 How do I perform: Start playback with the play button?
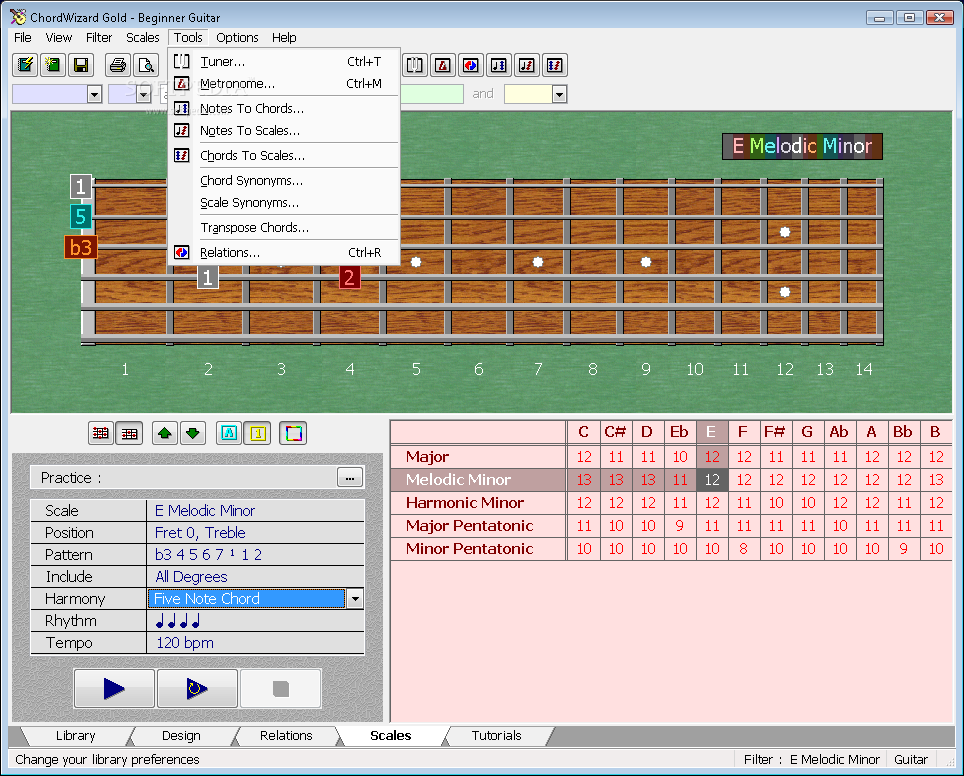pyautogui.click(x=114, y=688)
